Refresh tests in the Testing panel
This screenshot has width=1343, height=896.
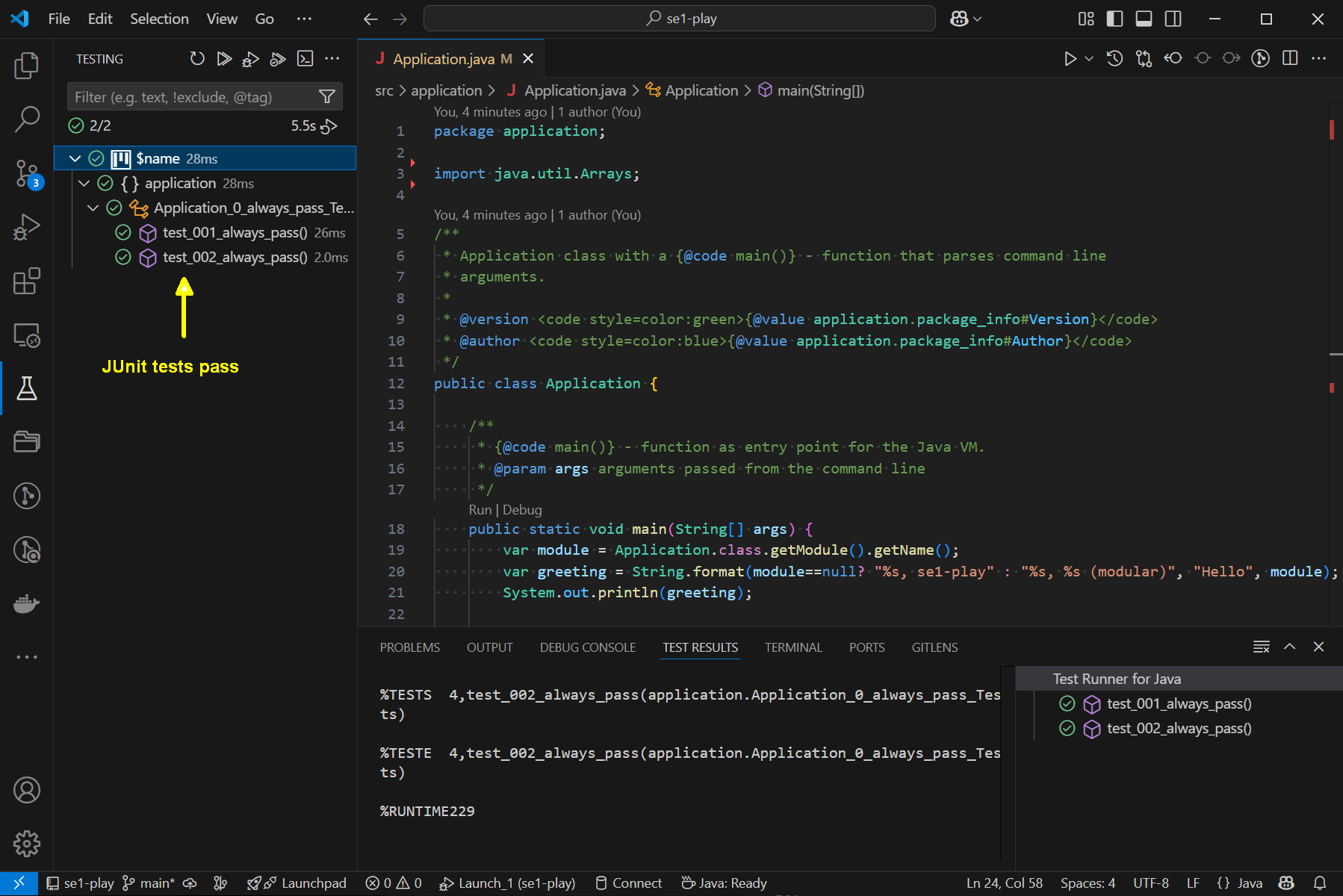197,58
